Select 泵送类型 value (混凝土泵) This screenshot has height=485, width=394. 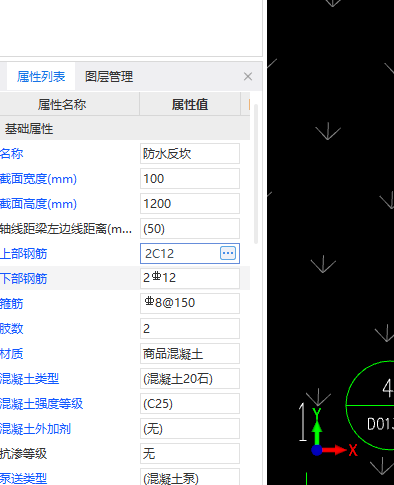click(x=190, y=477)
